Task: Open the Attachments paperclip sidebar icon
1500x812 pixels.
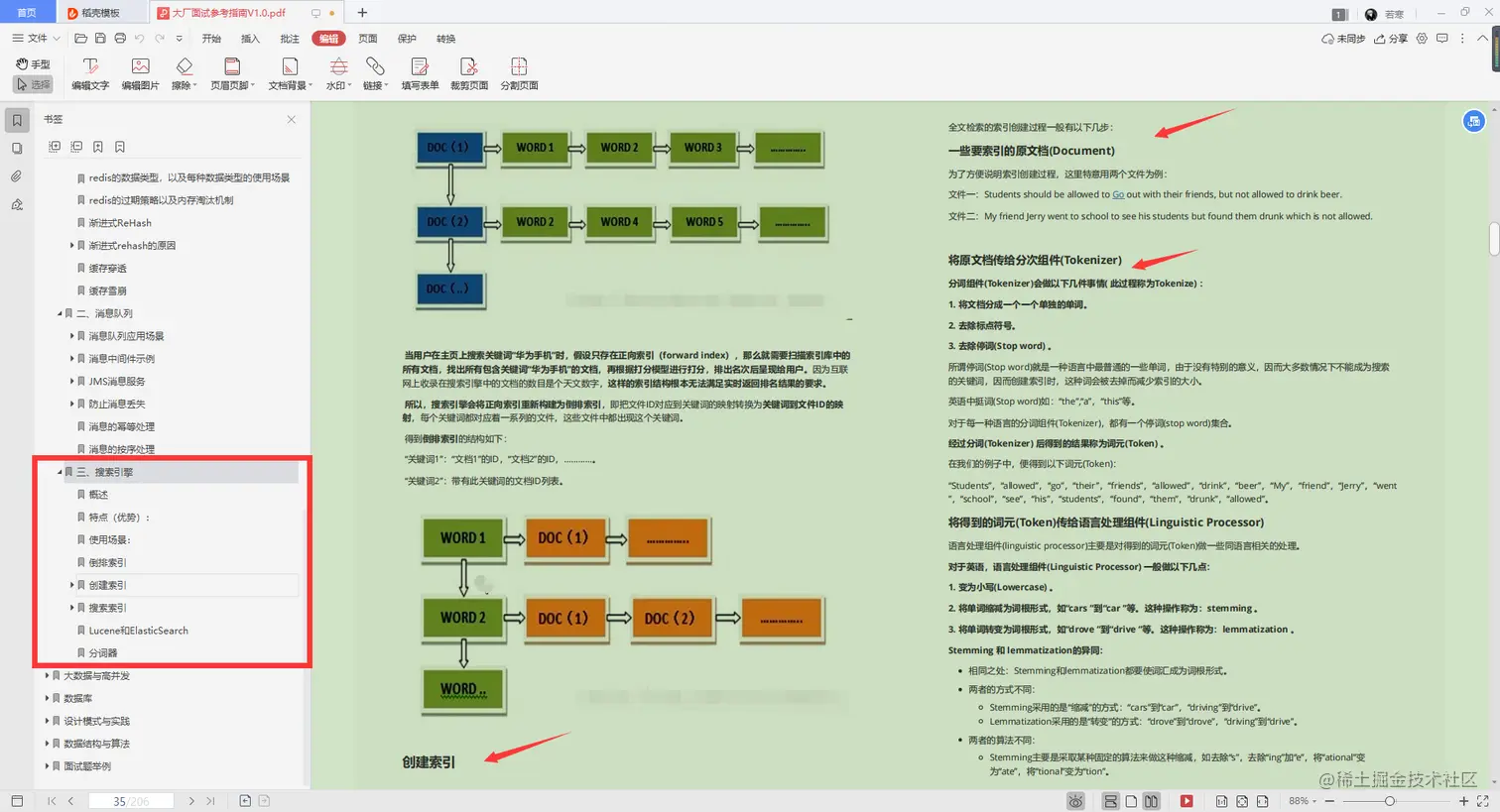Action: [x=17, y=176]
